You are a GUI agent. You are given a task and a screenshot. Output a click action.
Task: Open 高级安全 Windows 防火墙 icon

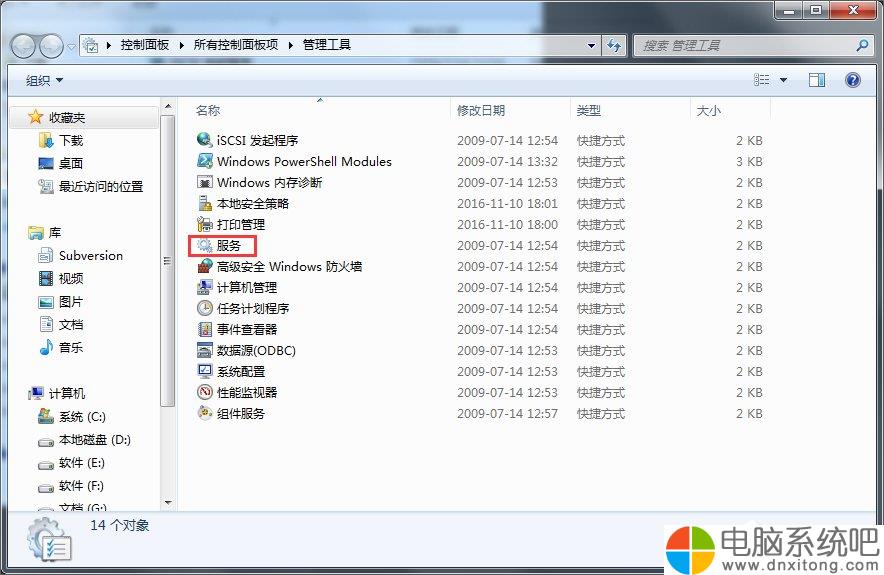point(204,267)
